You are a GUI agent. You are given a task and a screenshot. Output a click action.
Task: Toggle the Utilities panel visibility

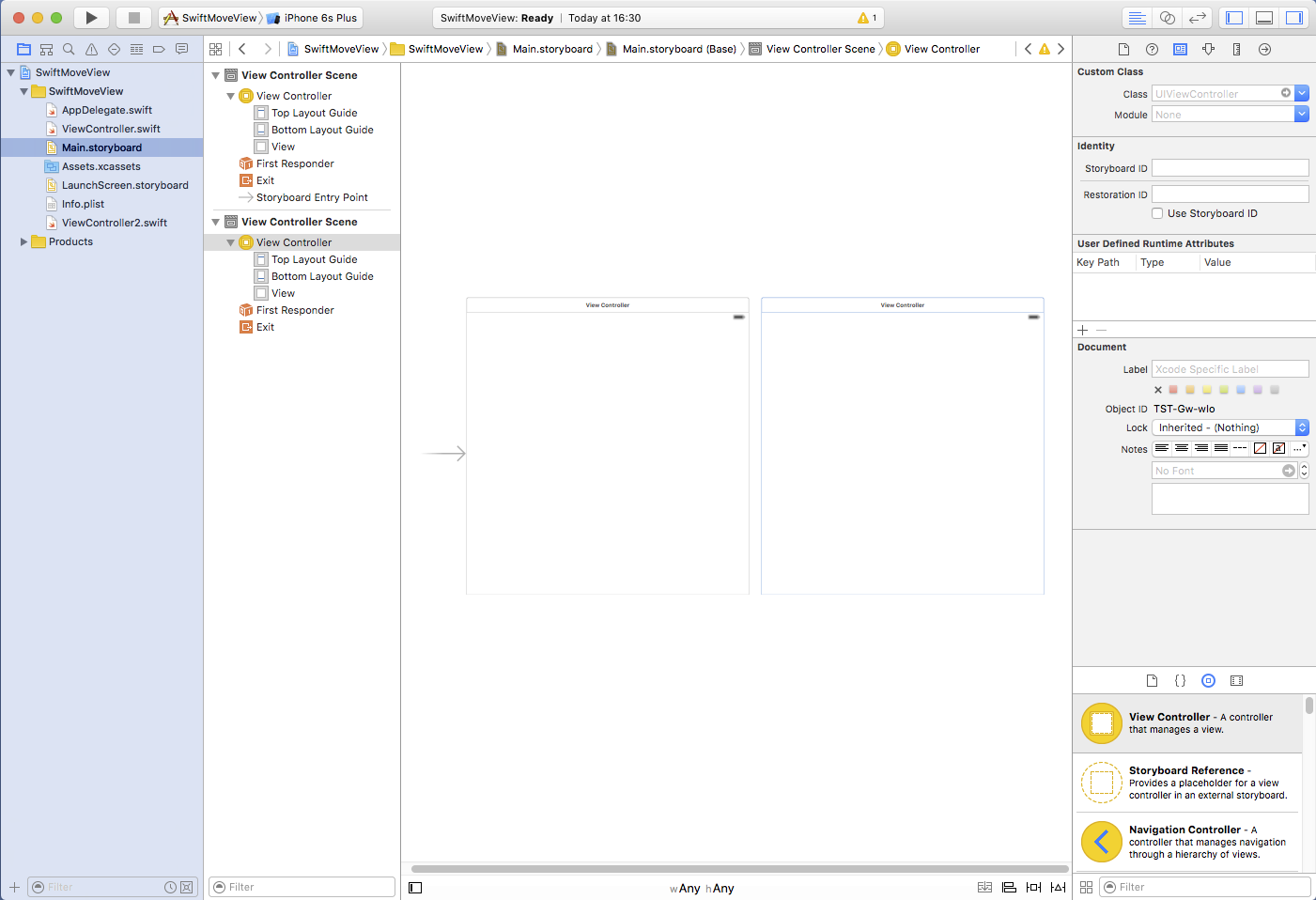coord(1293,18)
